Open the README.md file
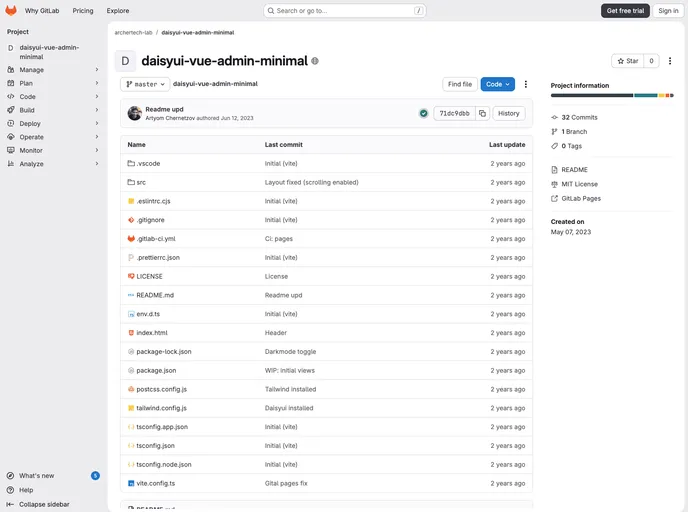 (155, 295)
